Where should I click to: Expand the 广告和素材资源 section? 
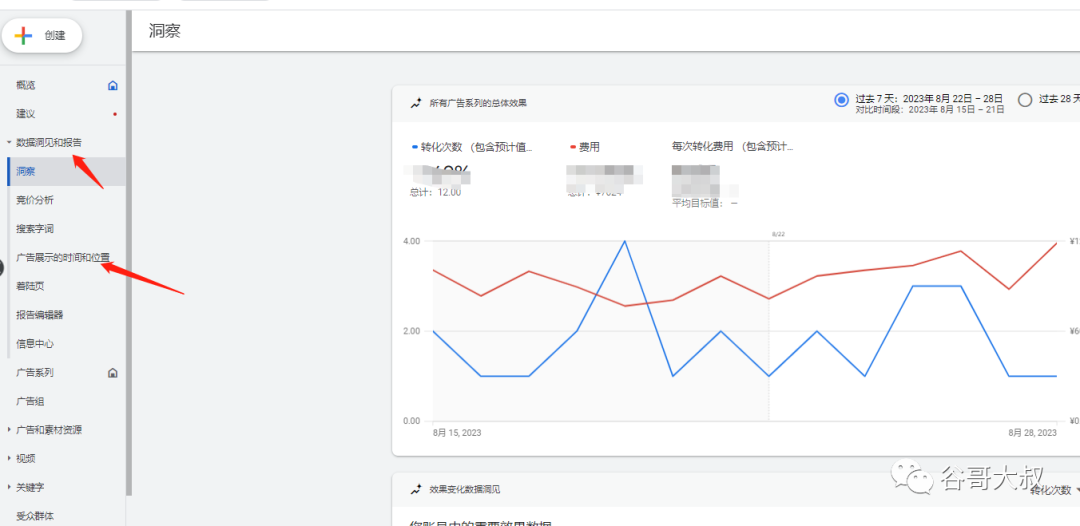click(9, 430)
